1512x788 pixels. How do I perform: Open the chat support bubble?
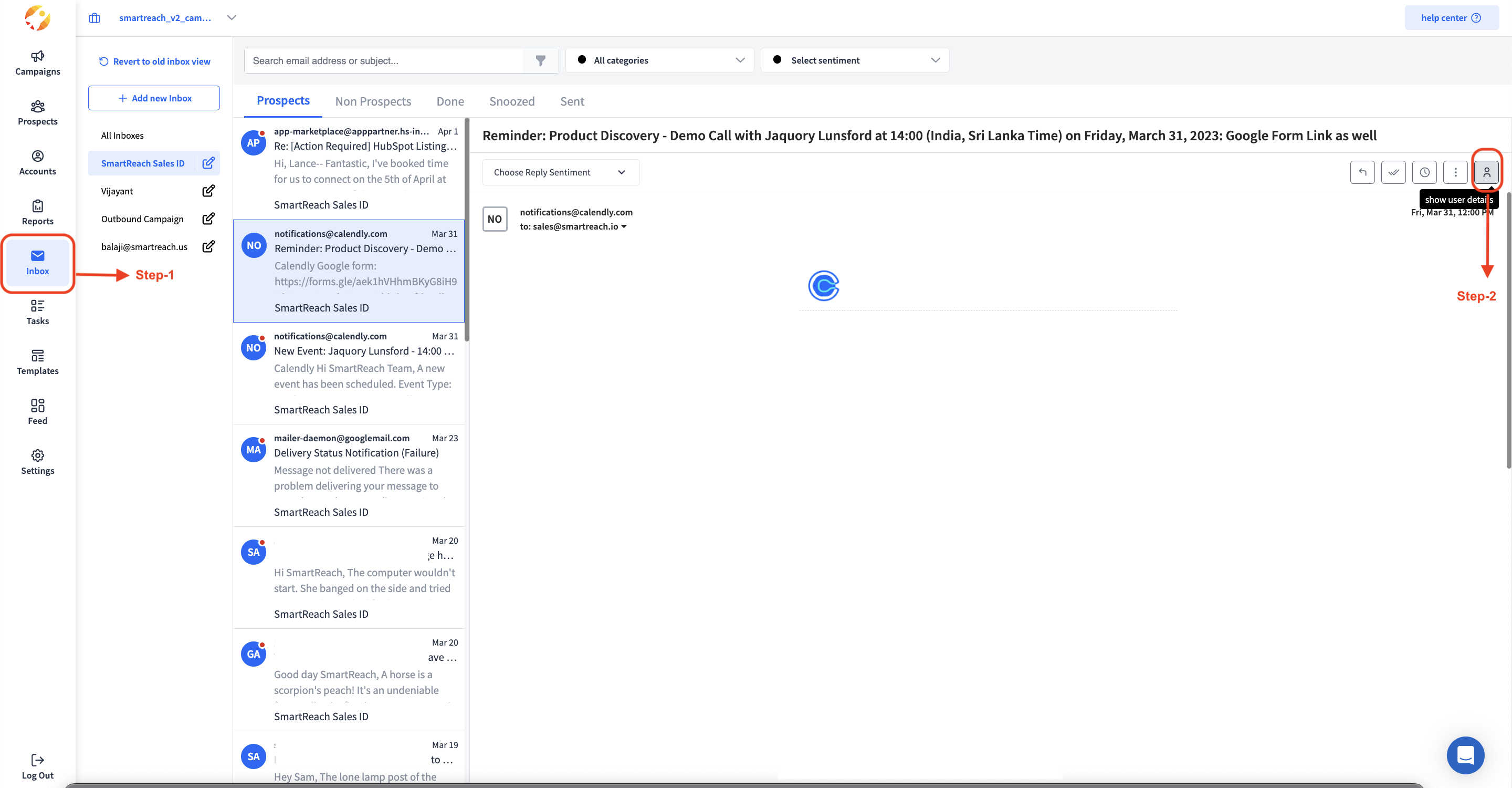coord(1465,754)
